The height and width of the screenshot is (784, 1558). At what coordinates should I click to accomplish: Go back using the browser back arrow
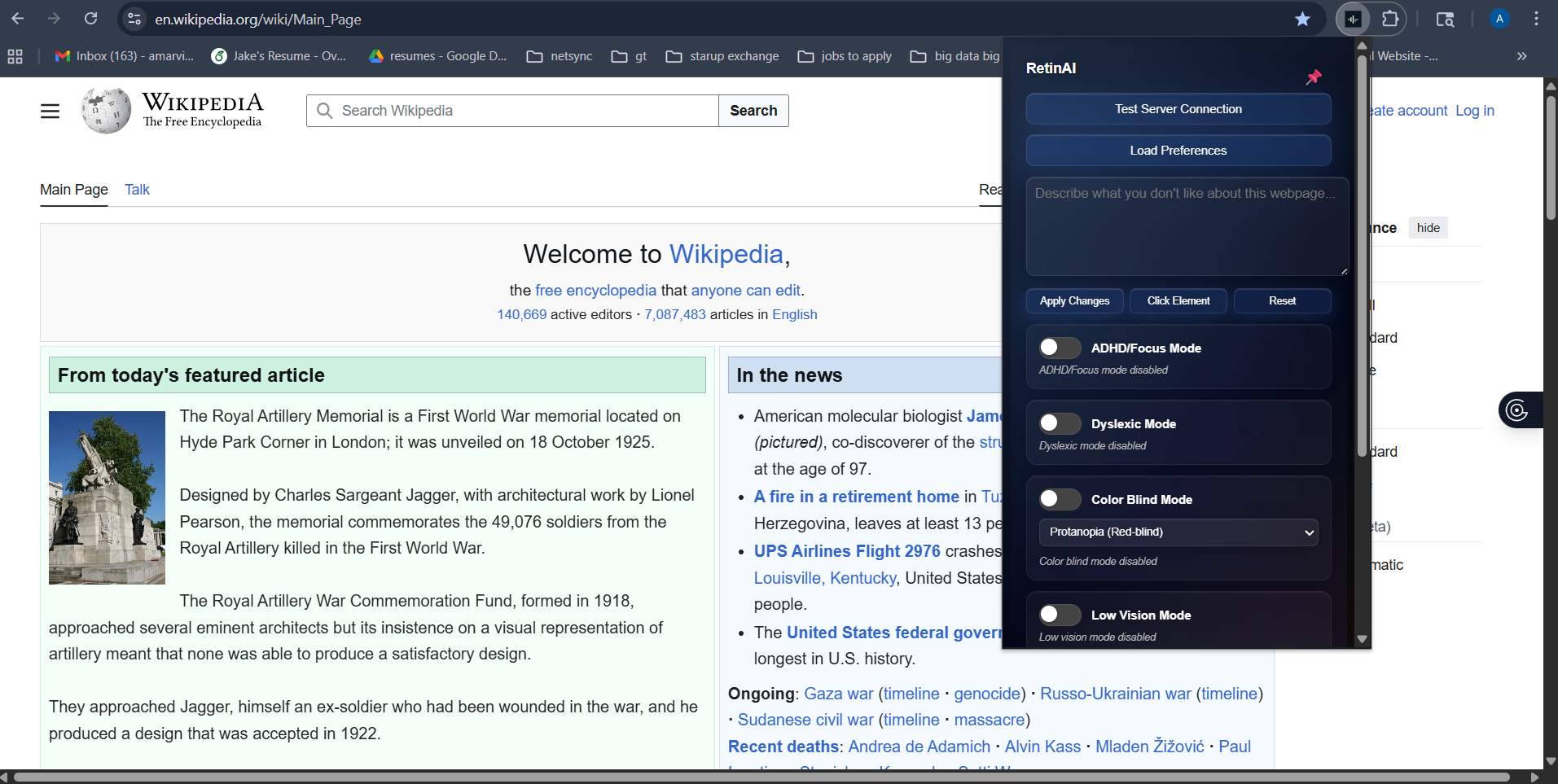[x=18, y=19]
